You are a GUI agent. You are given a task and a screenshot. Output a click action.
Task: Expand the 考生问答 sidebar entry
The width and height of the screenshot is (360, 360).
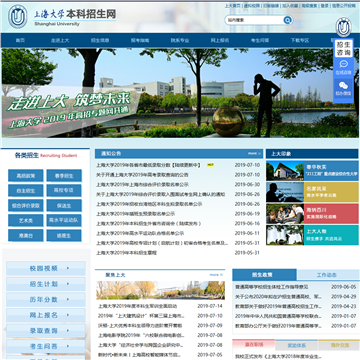click(x=46, y=346)
